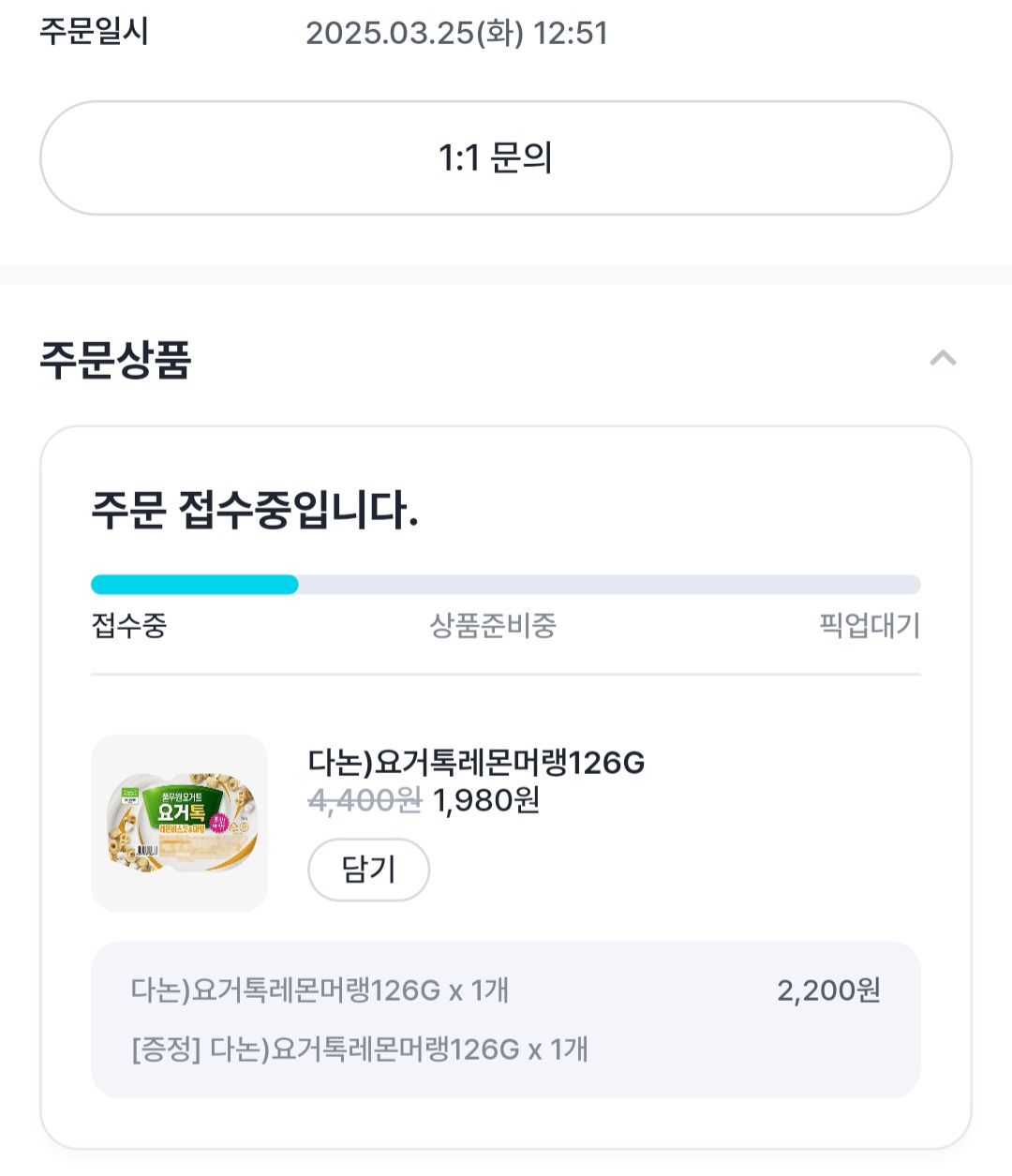Click the 1,980원 discounted price
Viewport: 1012px width, 1176px height.
click(486, 800)
